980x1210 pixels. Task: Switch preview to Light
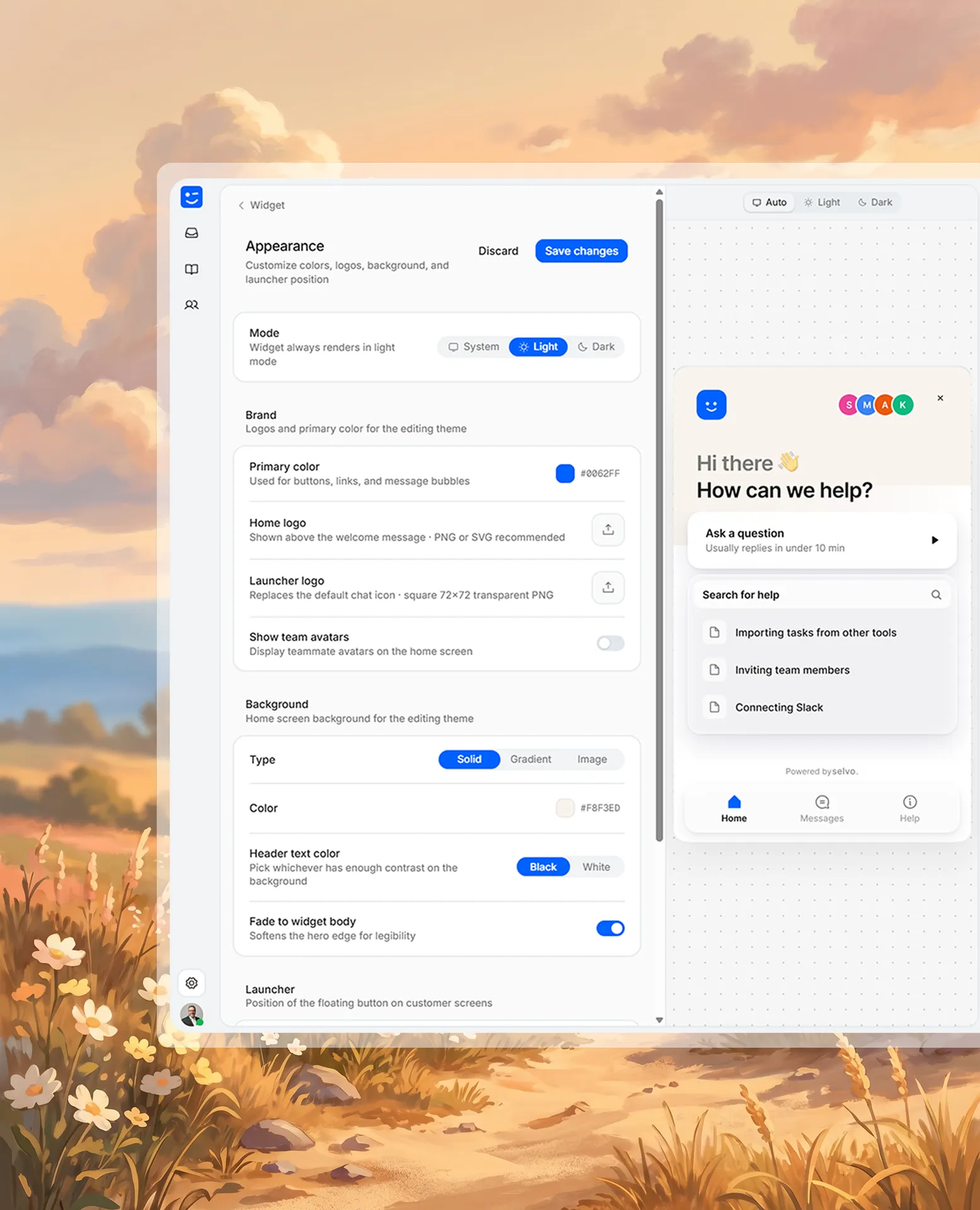tap(822, 202)
